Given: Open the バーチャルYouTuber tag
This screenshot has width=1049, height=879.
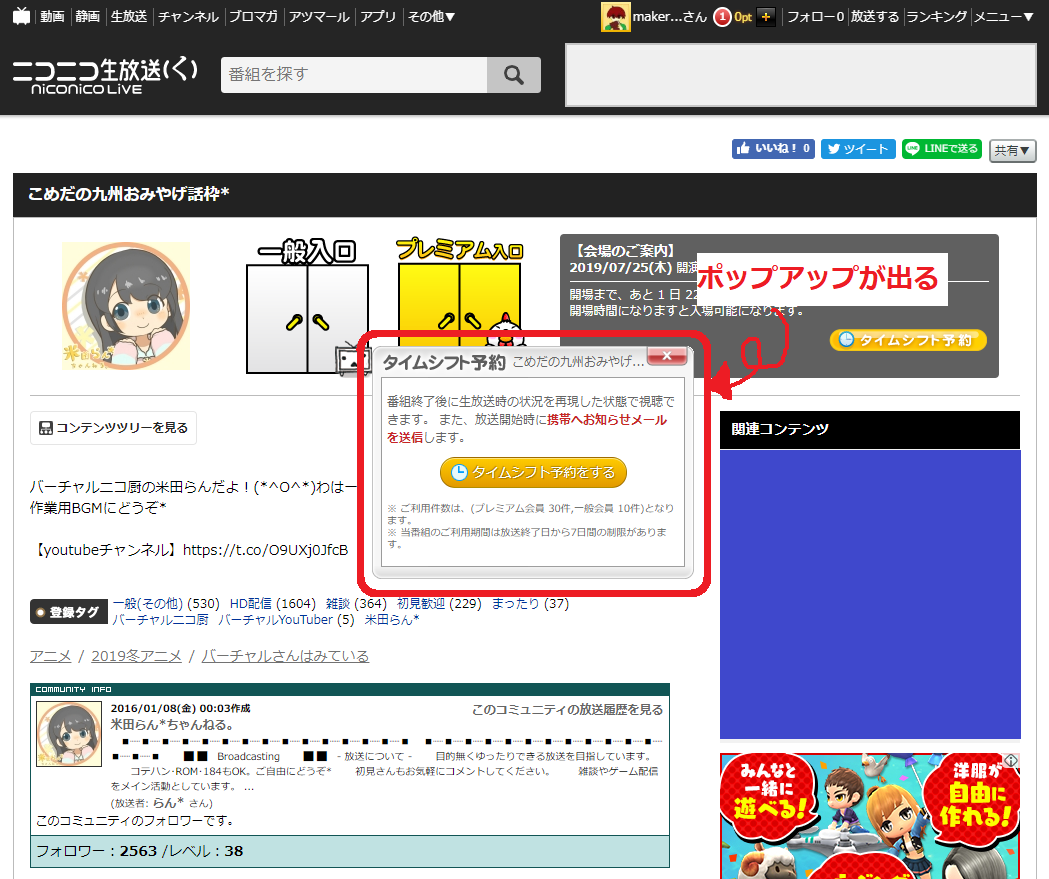Looking at the screenshot, I should tap(276, 619).
